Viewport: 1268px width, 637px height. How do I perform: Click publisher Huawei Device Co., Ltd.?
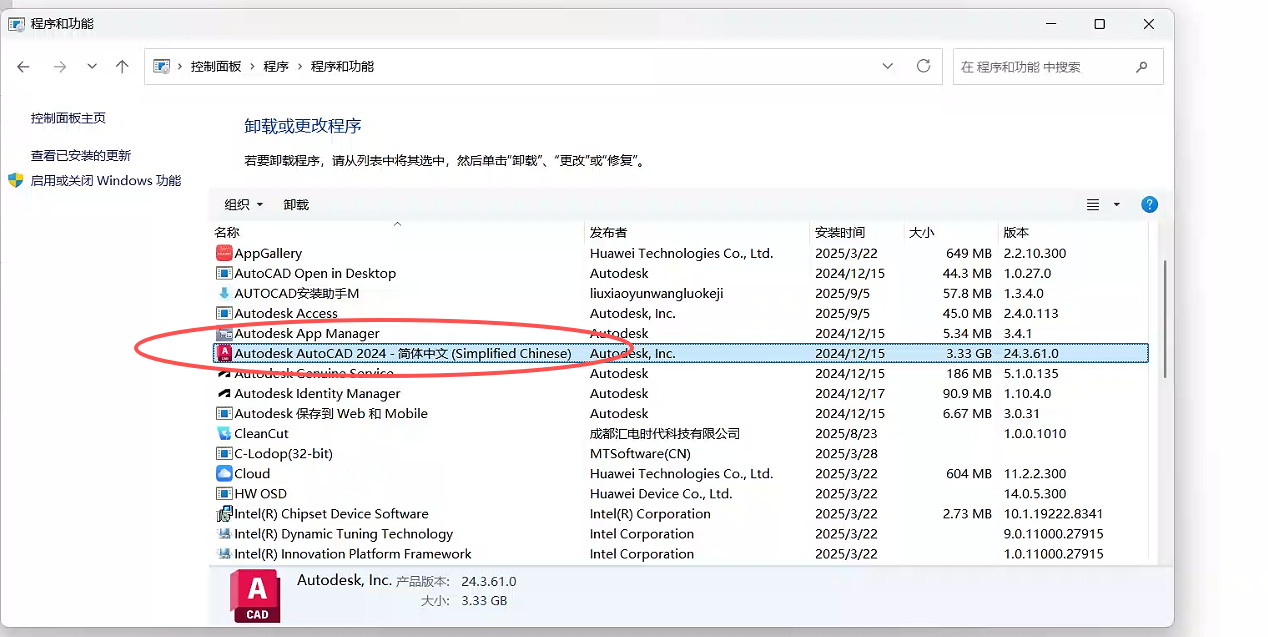point(661,493)
